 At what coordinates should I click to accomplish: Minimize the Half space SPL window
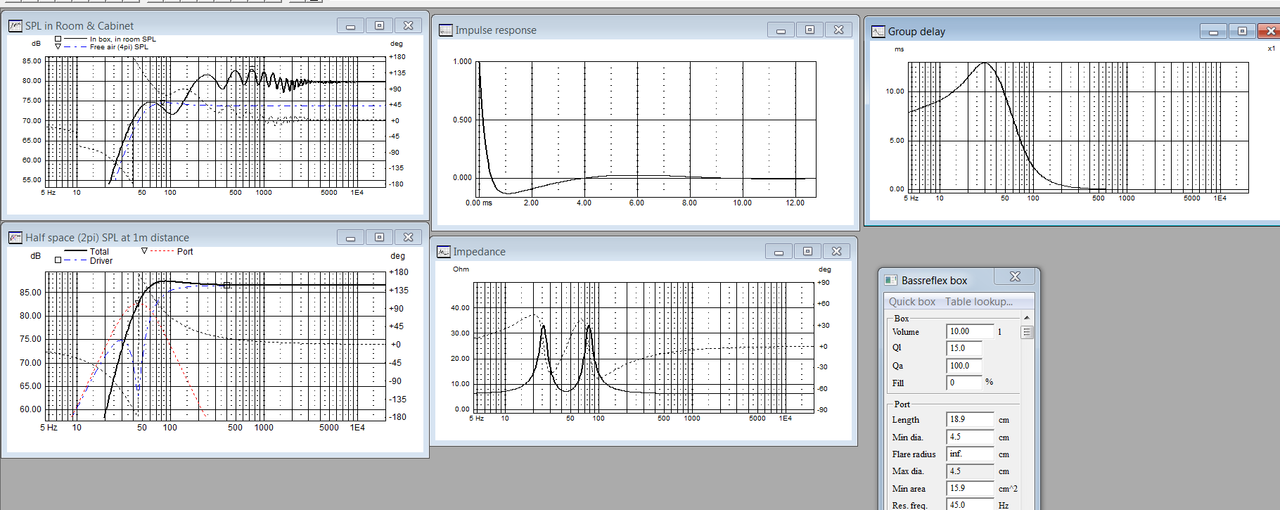coord(350,237)
